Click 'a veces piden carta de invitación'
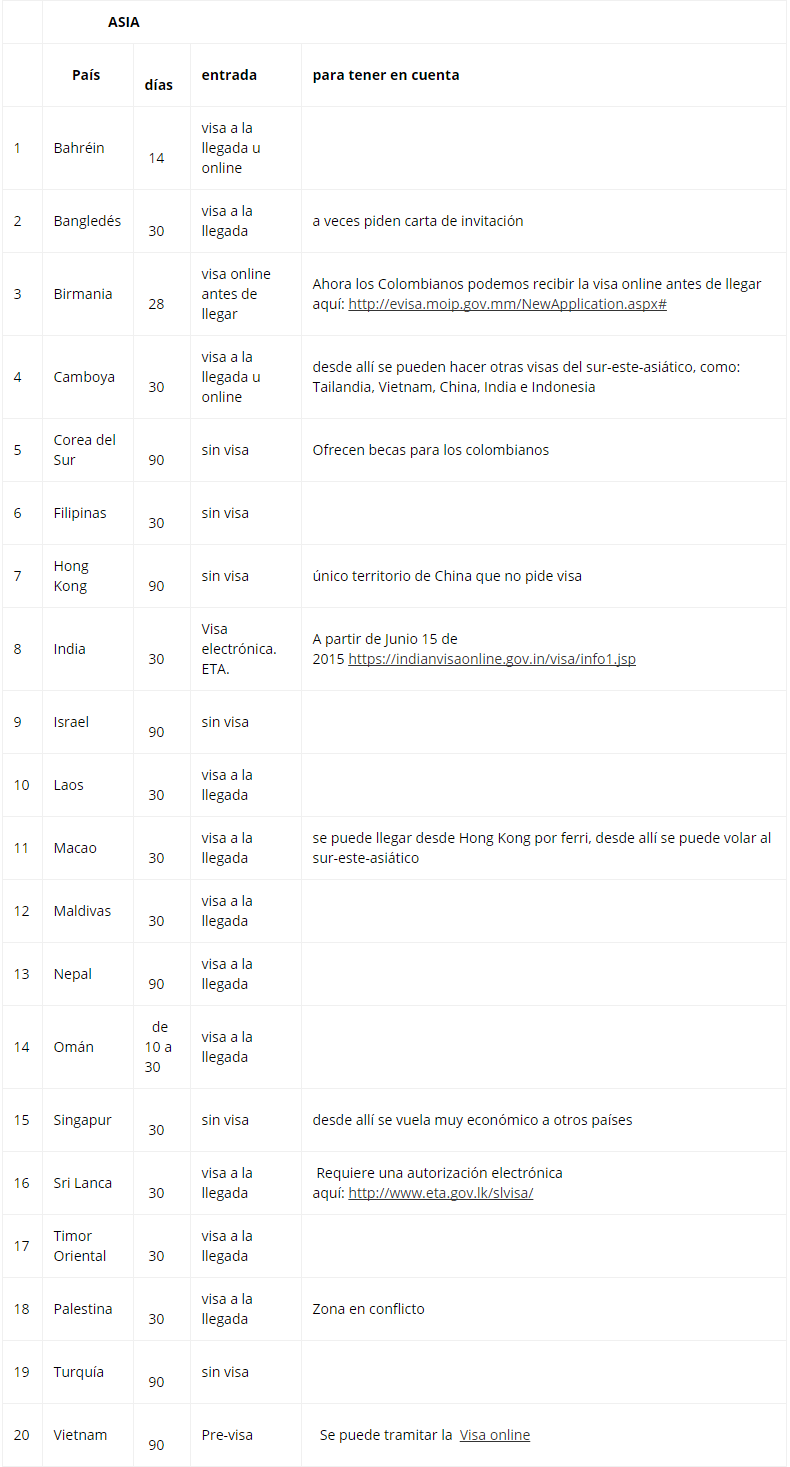Viewport: 790px width, 1467px height. pyautogui.click(x=417, y=221)
